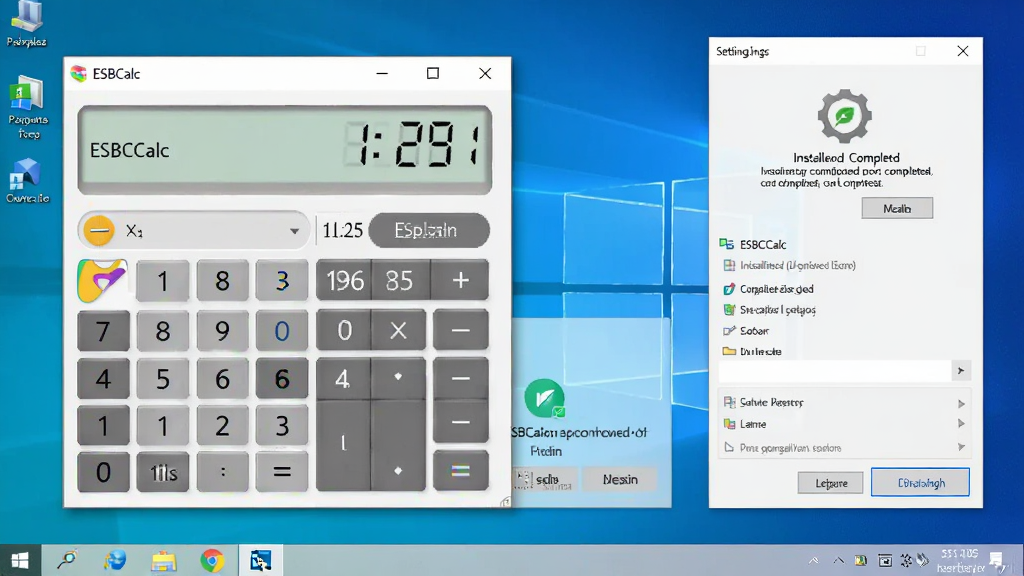The height and width of the screenshot is (576, 1024).
Task: Click the blue 0 calculator key
Action: [x=281, y=330]
